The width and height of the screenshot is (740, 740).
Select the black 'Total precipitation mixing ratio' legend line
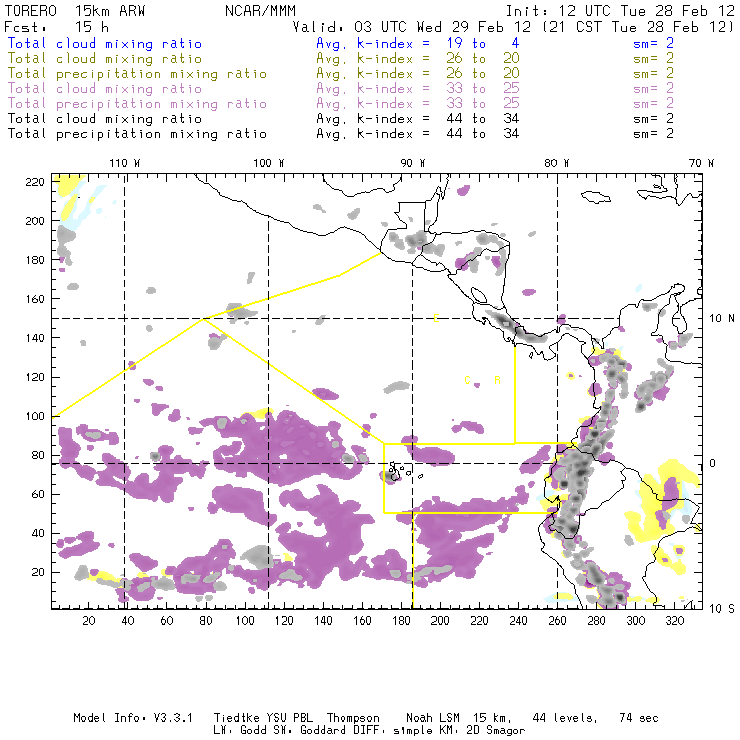[137, 134]
